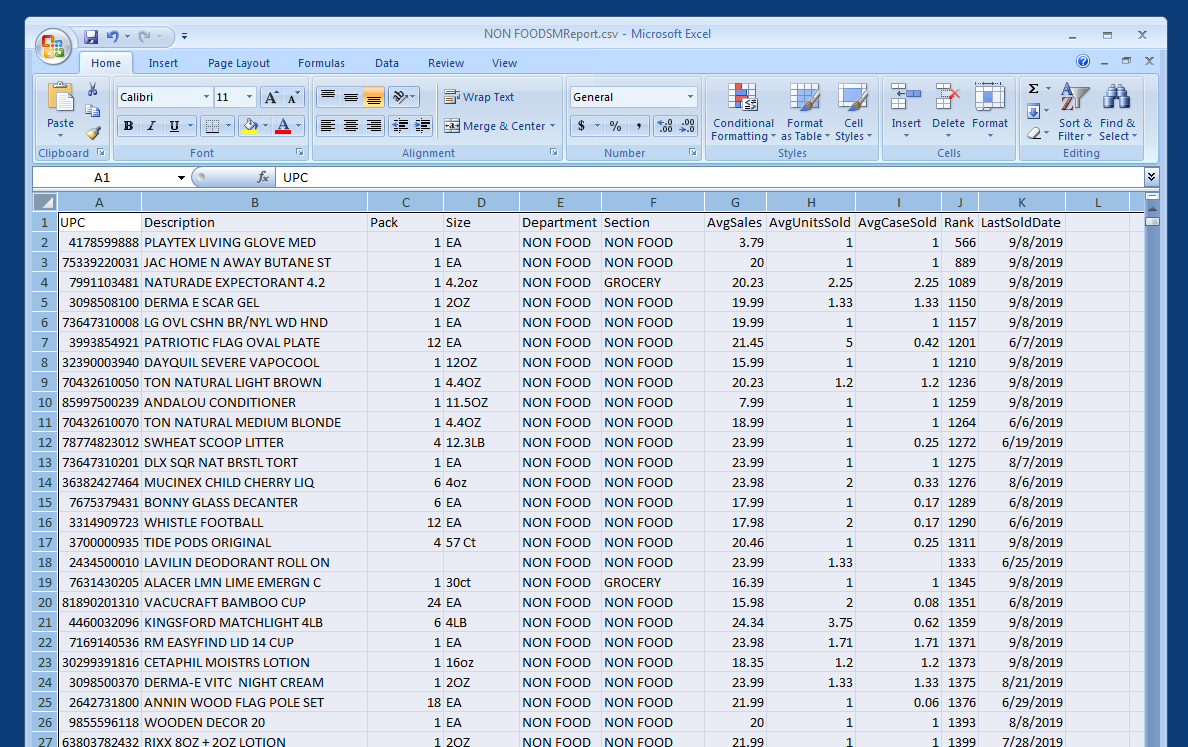Image resolution: width=1188 pixels, height=747 pixels.
Task: Increase decimal places
Action: point(664,126)
